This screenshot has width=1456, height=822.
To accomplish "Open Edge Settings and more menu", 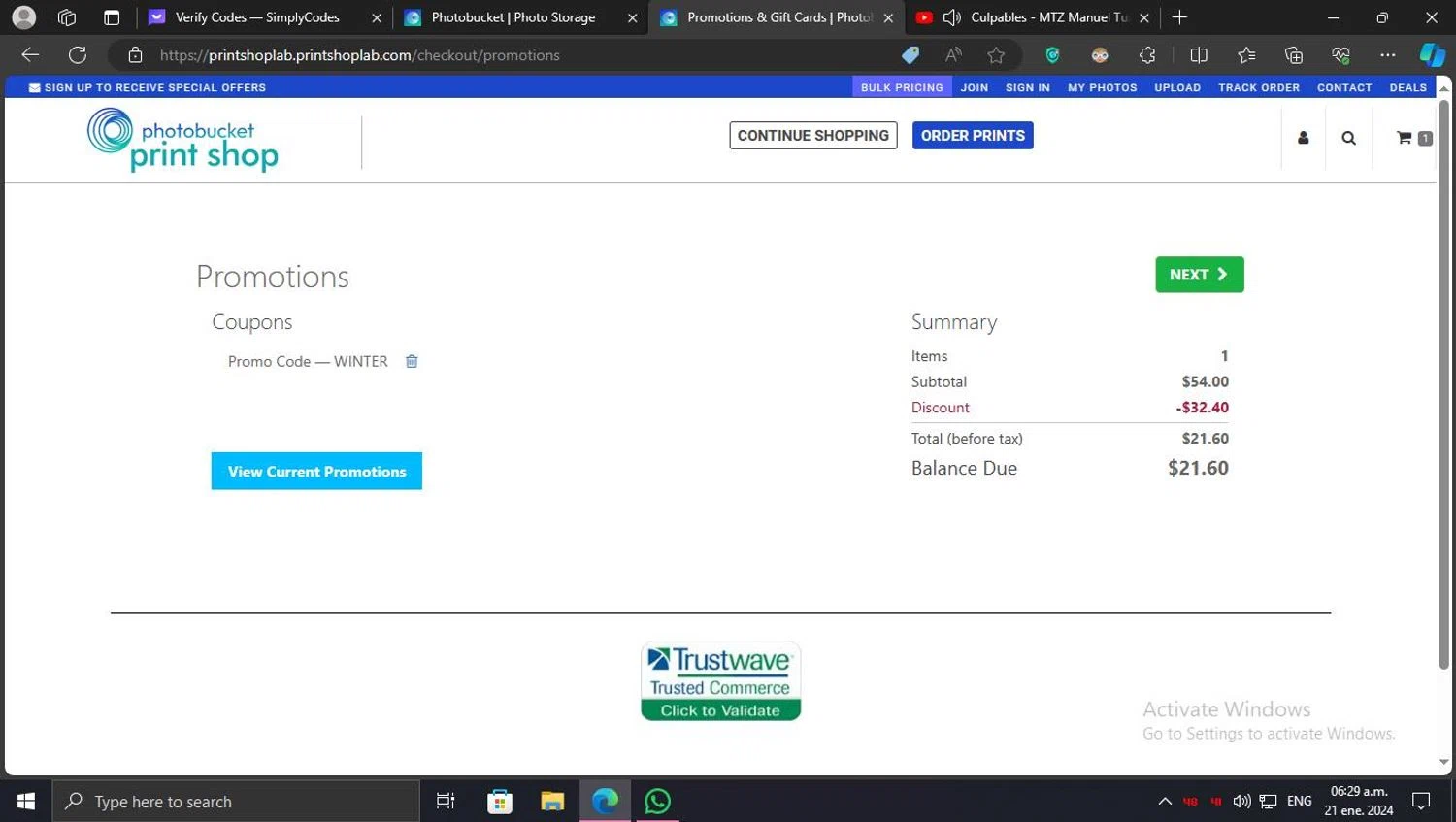I will pyautogui.click(x=1388, y=55).
